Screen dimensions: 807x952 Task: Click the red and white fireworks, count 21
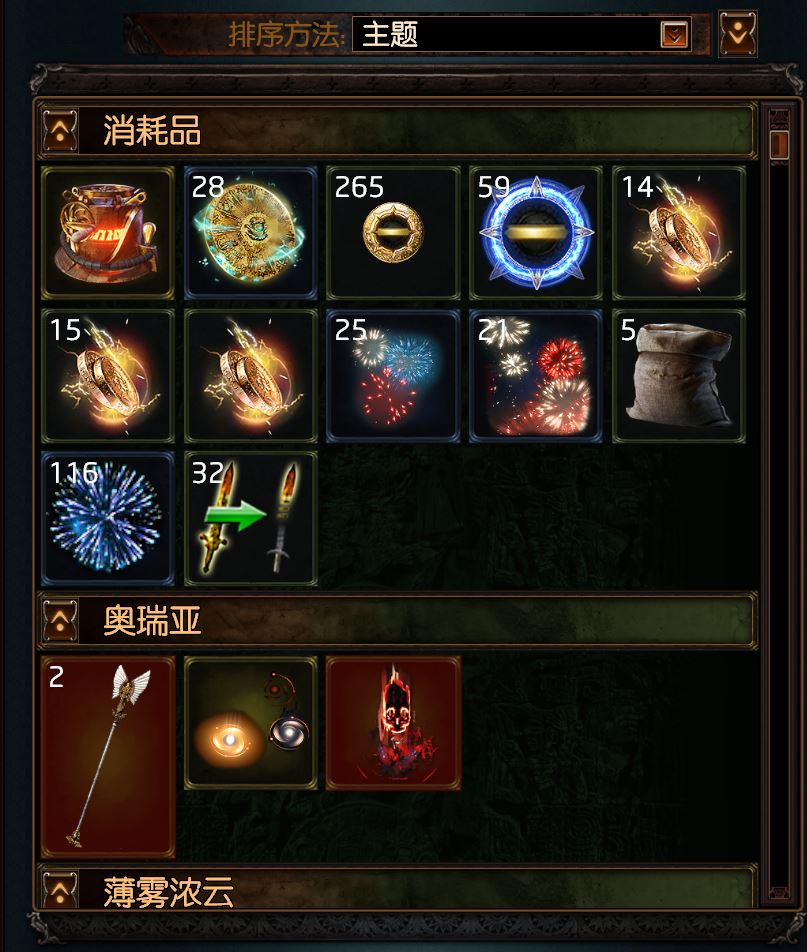pyautogui.click(x=536, y=376)
